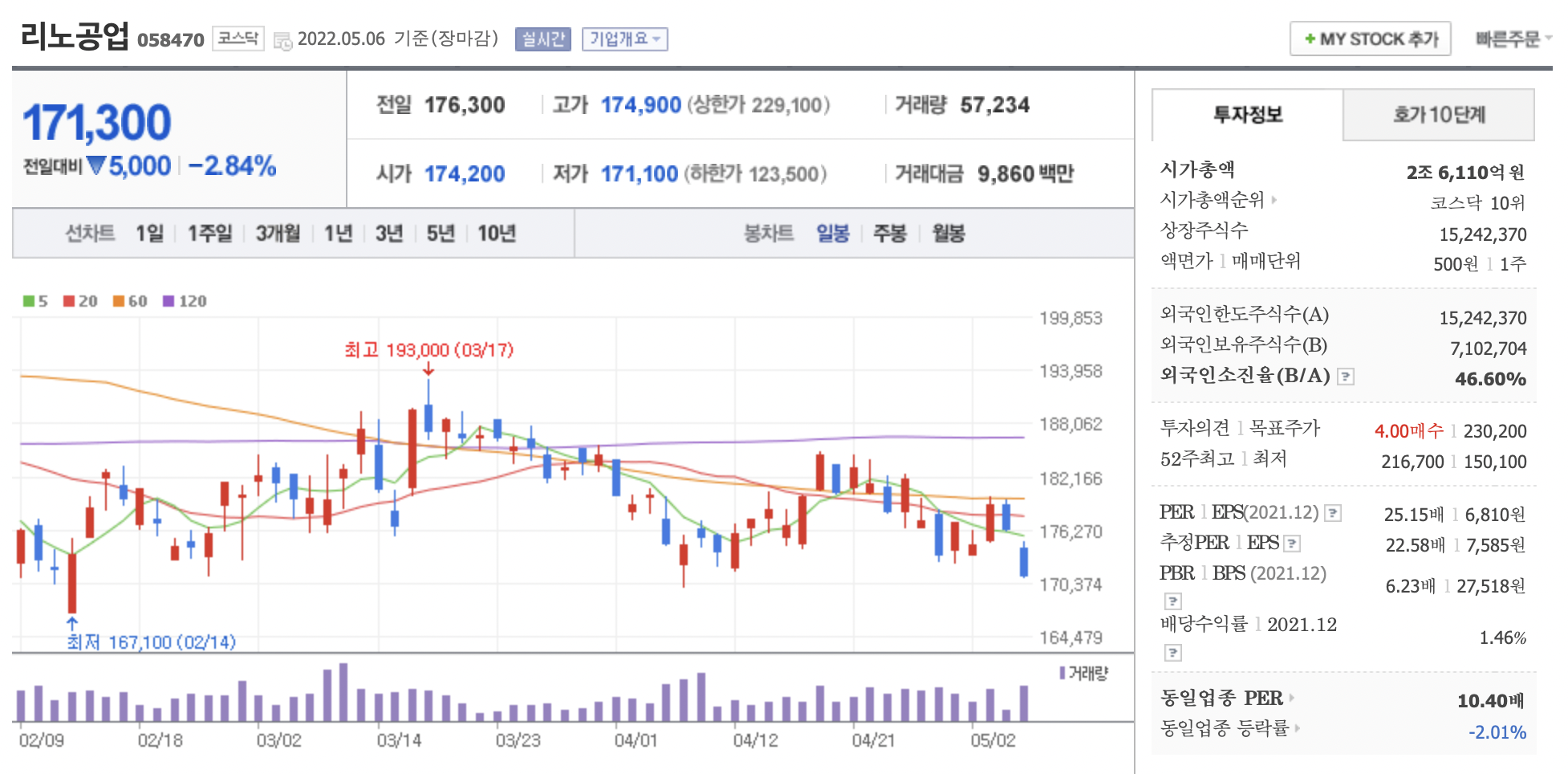Click the 고가 174,900 value
1568x774 pixels.
click(x=641, y=105)
